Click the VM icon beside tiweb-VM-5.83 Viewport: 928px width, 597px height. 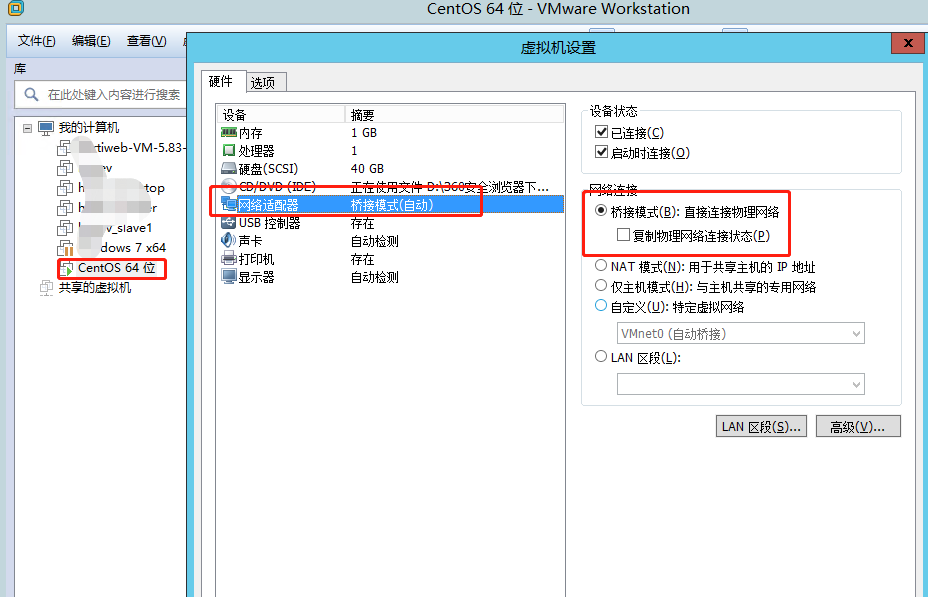pos(64,148)
